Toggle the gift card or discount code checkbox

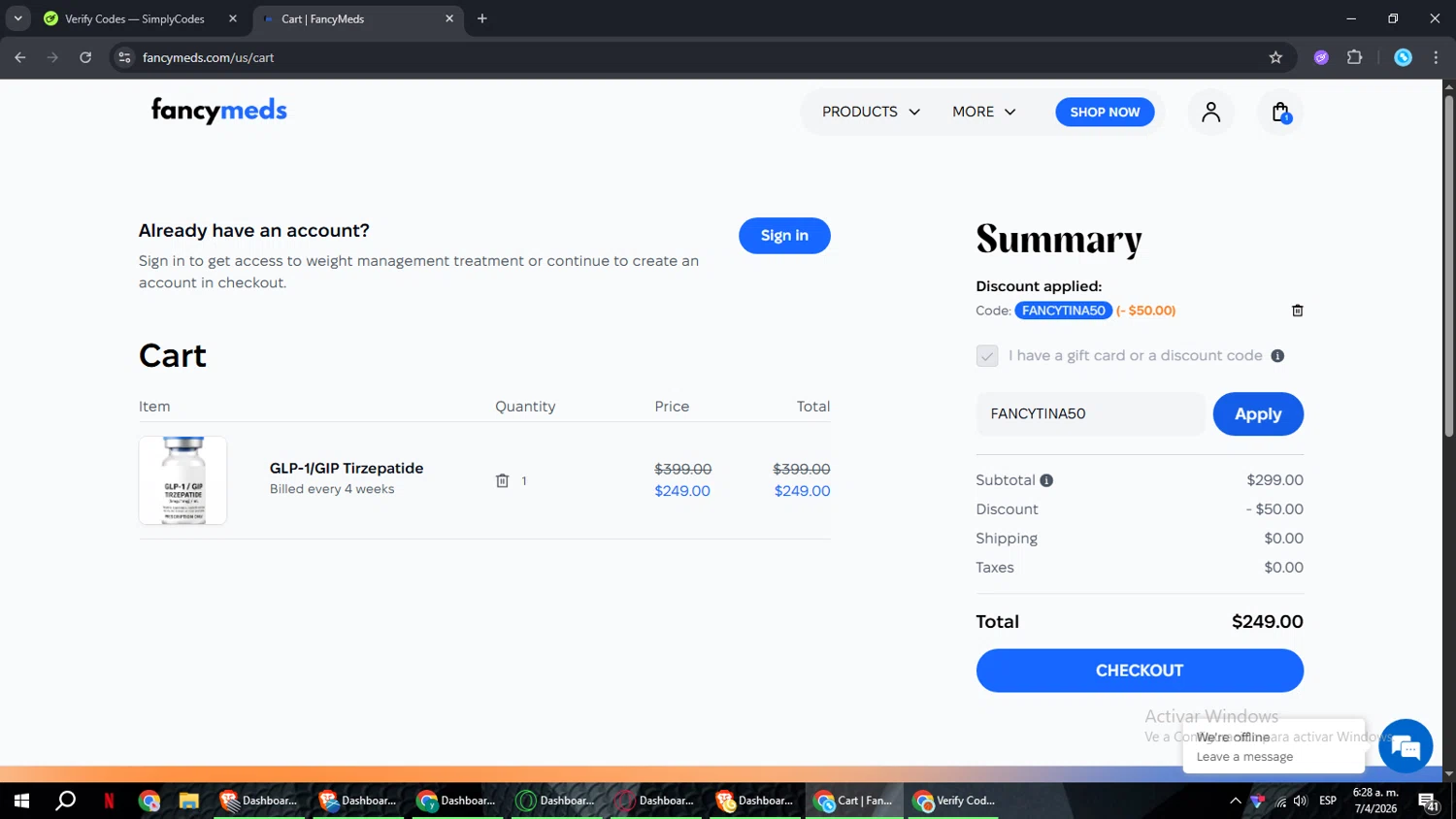pyautogui.click(x=987, y=356)
